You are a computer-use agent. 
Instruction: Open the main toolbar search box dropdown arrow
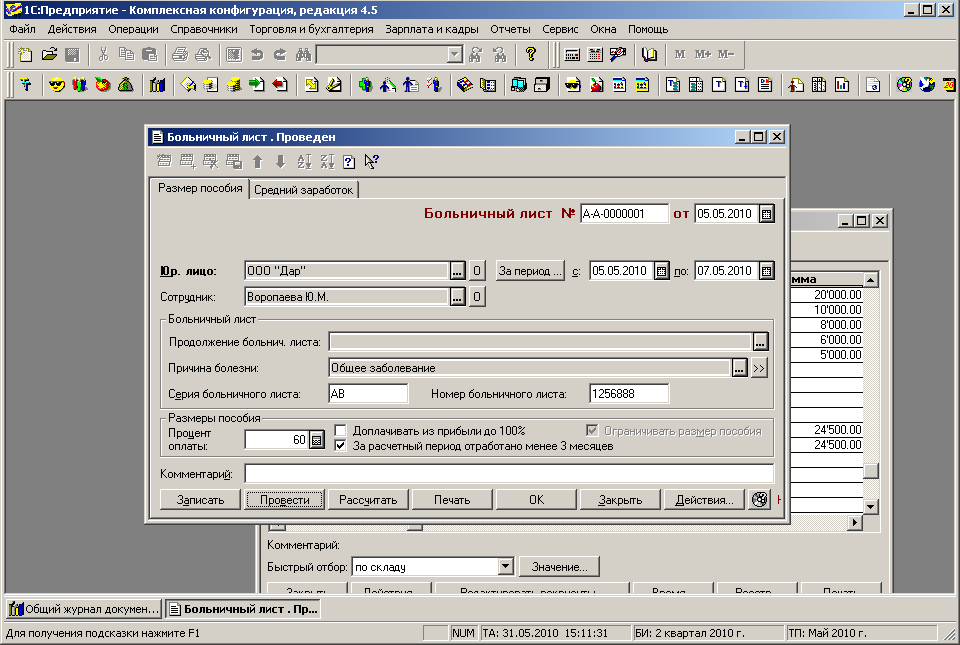(454, 54)
